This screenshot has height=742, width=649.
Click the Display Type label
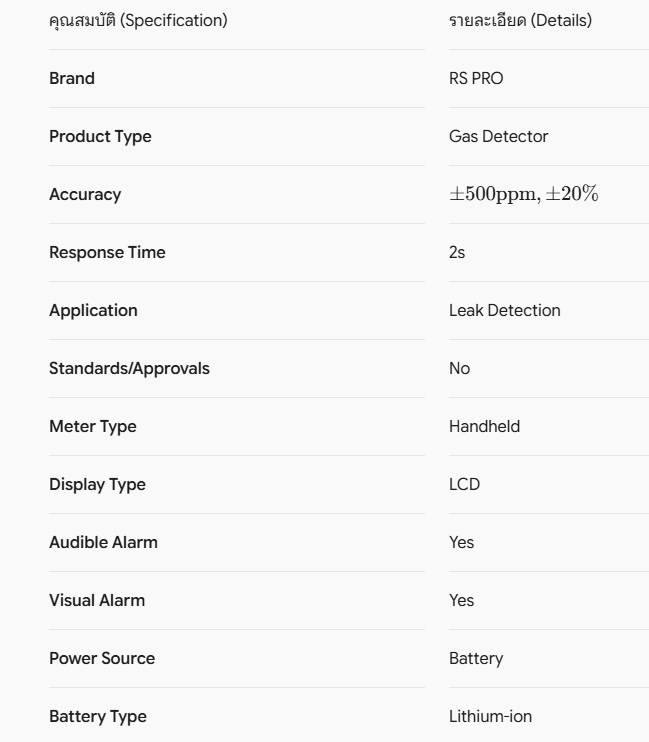pyautogui.click(x=98, y=485)
